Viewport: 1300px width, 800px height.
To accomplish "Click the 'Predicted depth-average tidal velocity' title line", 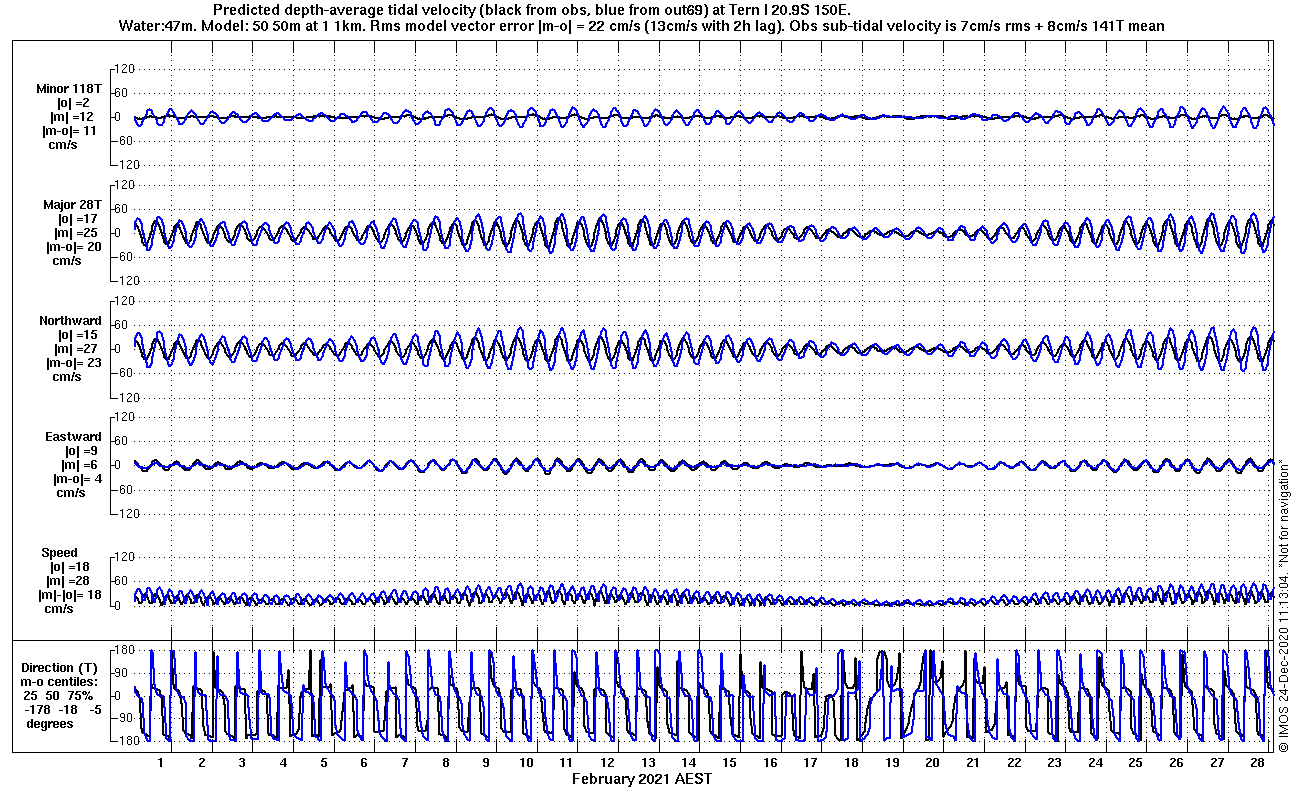I will tap(532, 9).
